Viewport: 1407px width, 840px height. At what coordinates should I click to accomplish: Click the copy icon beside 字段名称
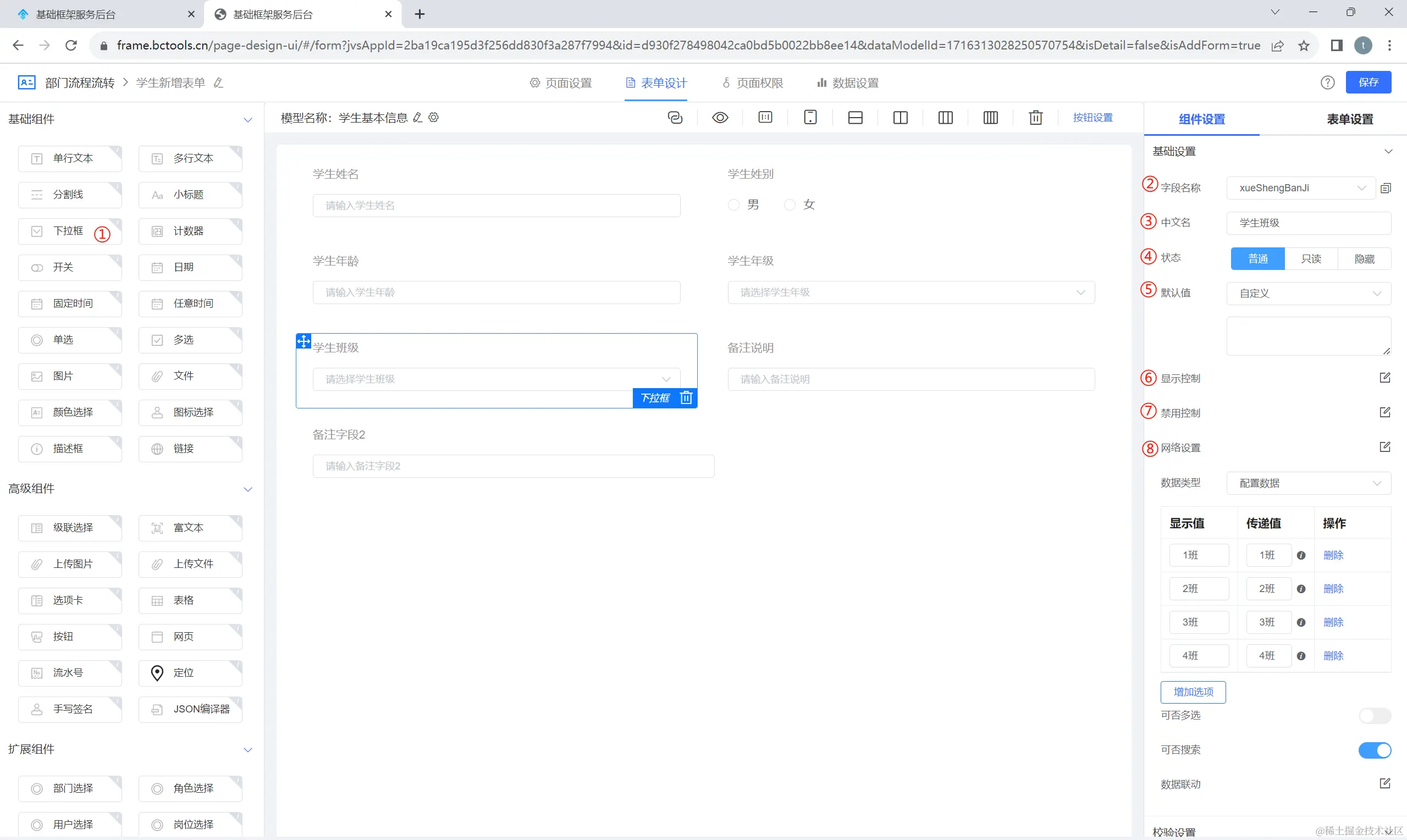pyautogui.click(x=1386, y=188)
